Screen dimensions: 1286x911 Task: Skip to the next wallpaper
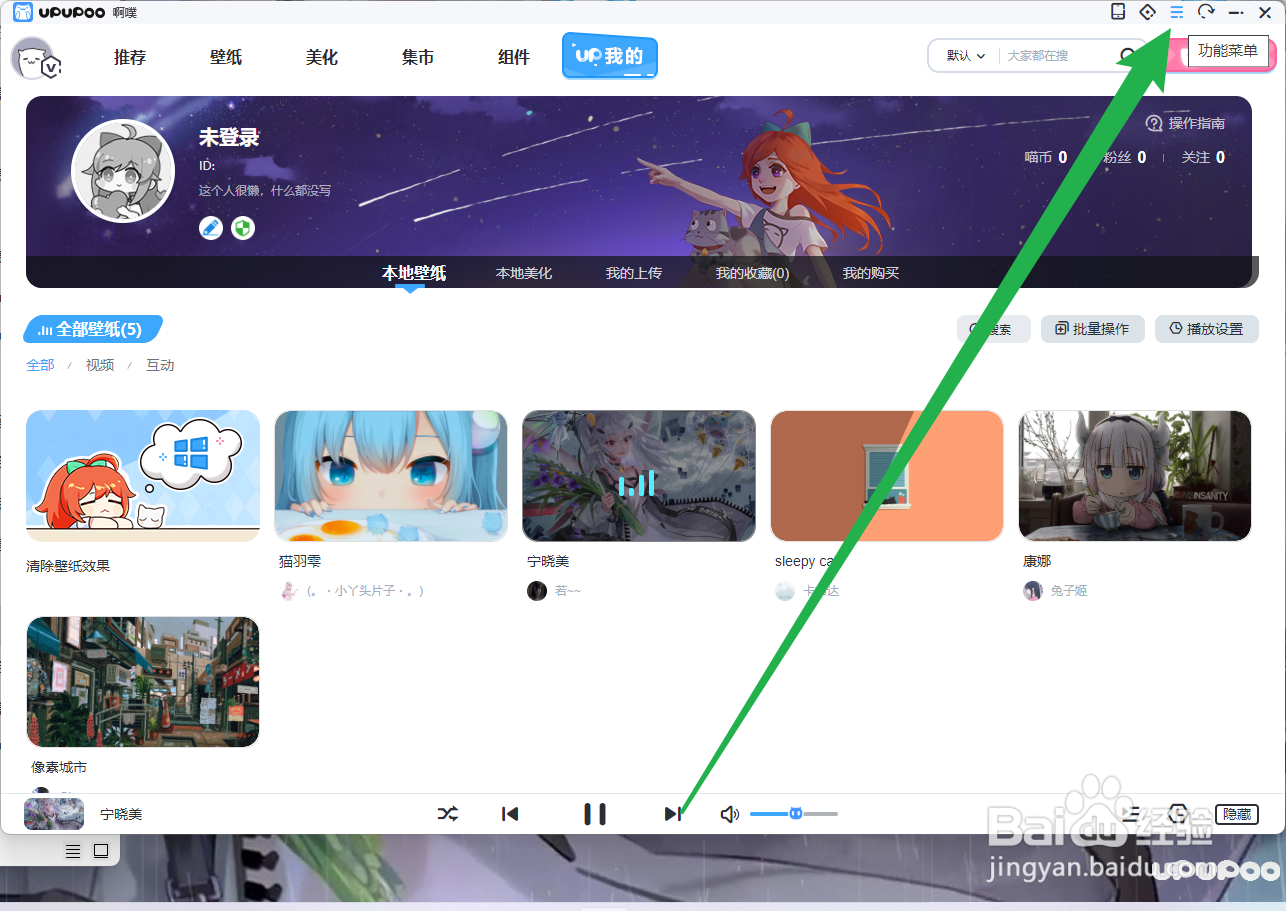pyautogui.click(x=673, y=814)
